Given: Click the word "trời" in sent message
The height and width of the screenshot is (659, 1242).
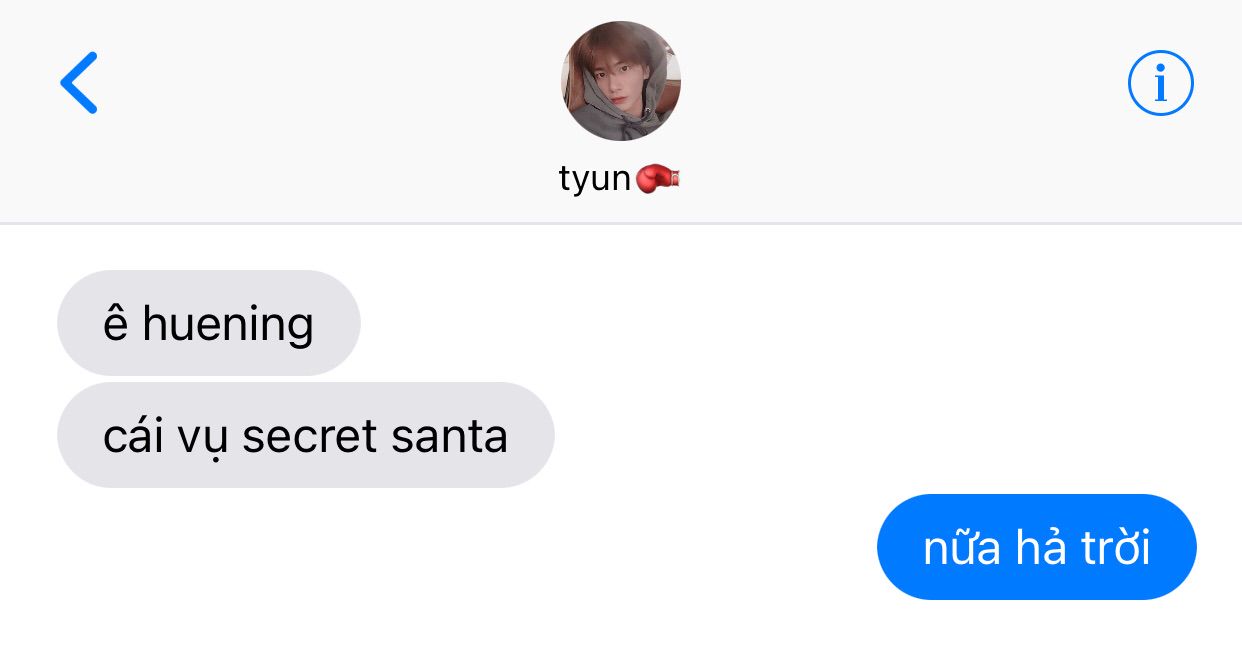Looking at the screenshot, I should point(1116,548).
